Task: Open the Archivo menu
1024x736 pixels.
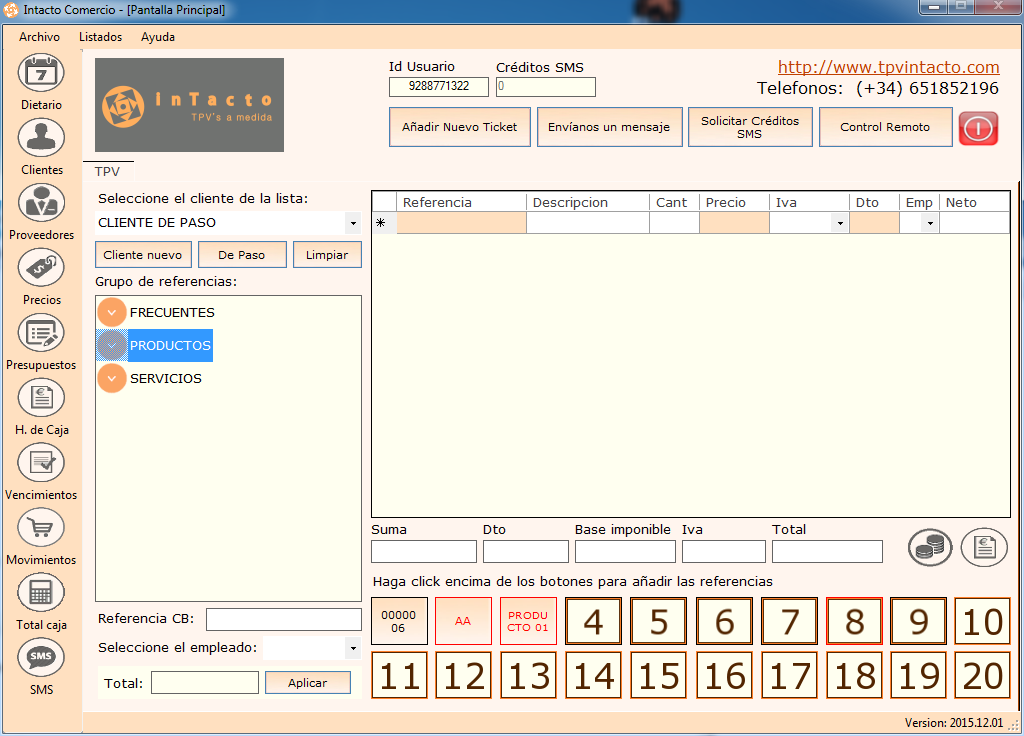Action: click(x=39, y=37)
